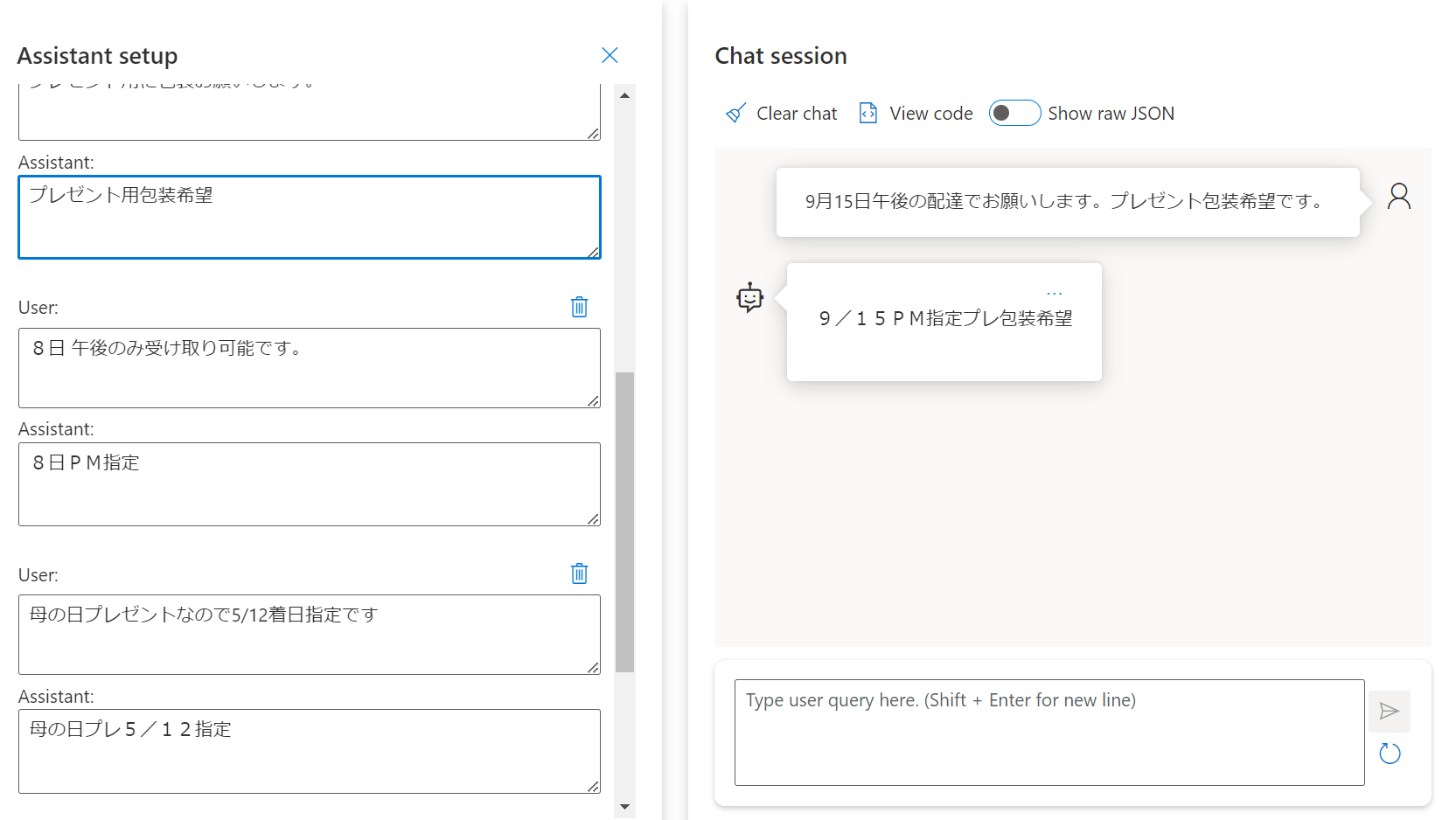Regenerate response using the refresh icon
Image resolution: width=1456 pixels, height=820 pixels.
click(x=1390, y=753)
